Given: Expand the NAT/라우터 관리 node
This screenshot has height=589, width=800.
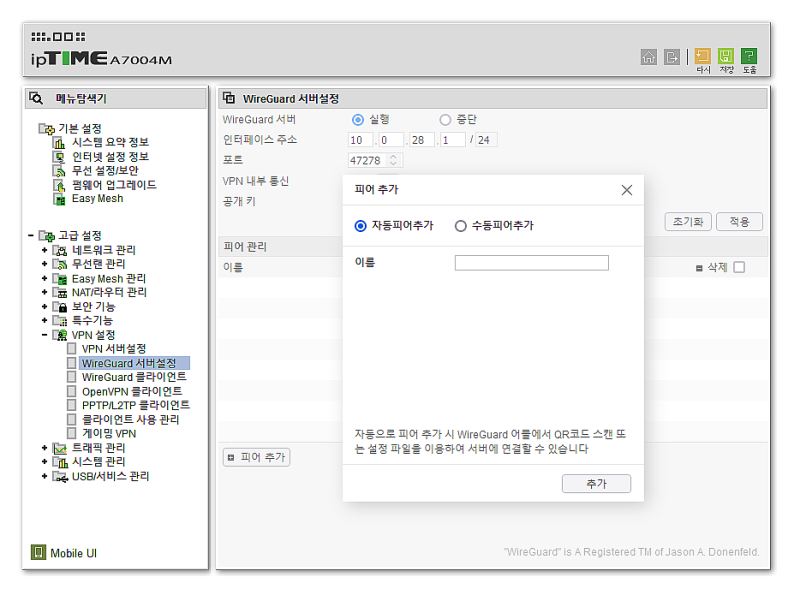Looking at the screenshot, I should (x=44, y=292).
